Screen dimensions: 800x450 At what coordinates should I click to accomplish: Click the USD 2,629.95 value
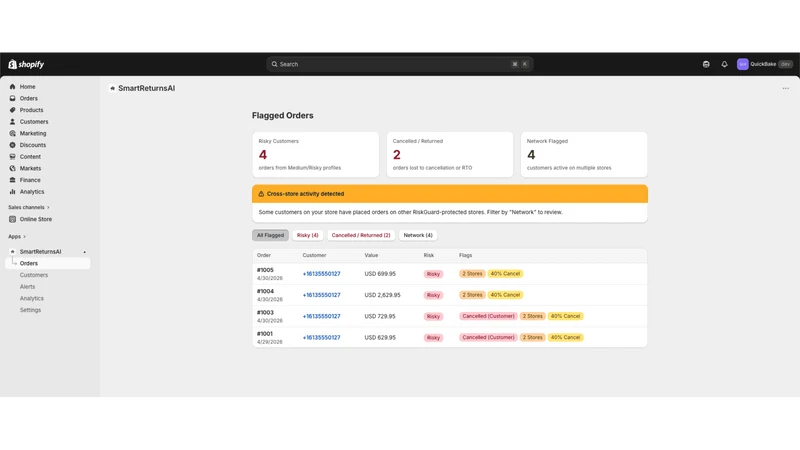(383, 295)
